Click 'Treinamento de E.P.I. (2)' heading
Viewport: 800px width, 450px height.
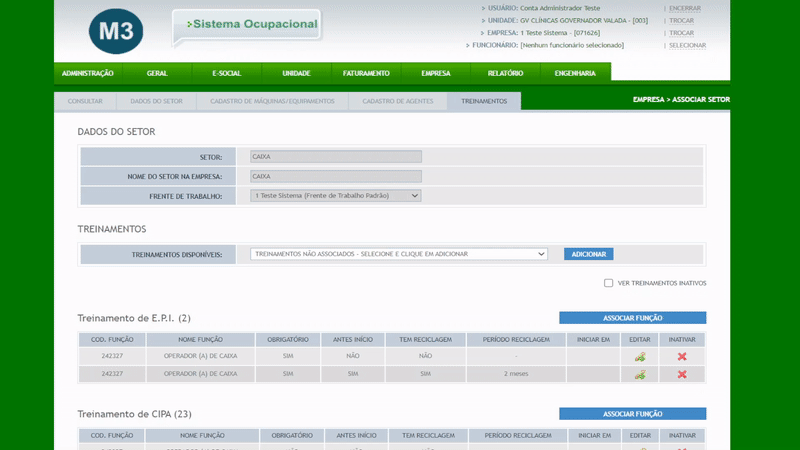click(x=134, y=318)
